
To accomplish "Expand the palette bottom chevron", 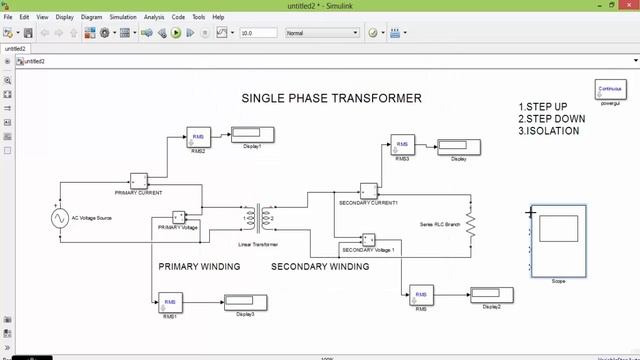I will coord(7,347).
